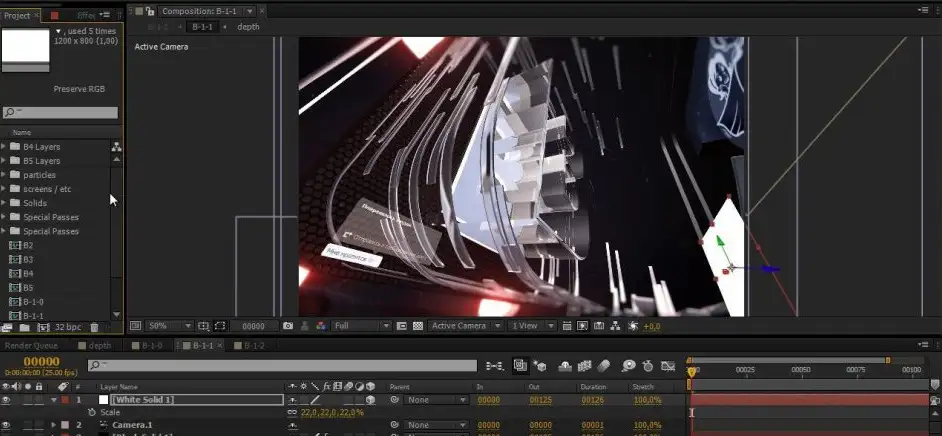Click the current timecode 00000 in timeline
Image resolution: width=942 pixels, height=436 pixels.
pos(41,362)
